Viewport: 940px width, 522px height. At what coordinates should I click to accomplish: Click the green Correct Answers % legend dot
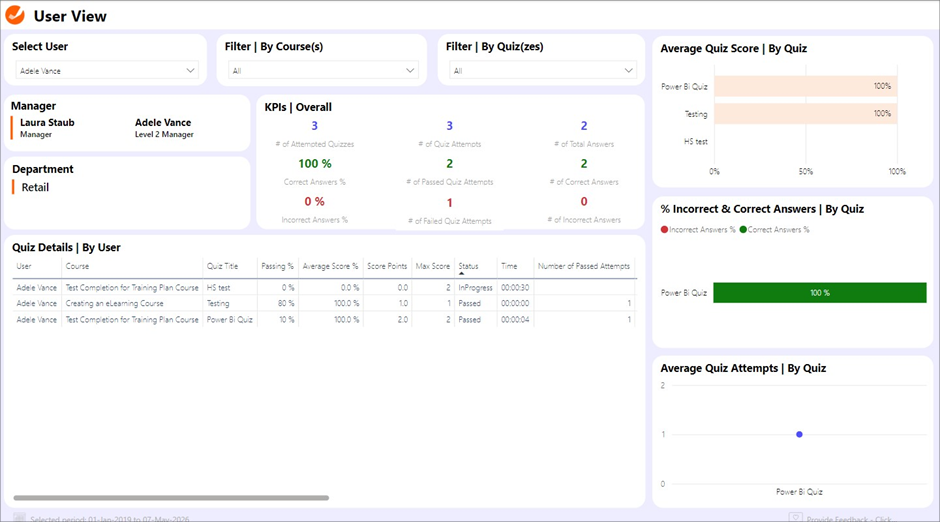(743, 230)
